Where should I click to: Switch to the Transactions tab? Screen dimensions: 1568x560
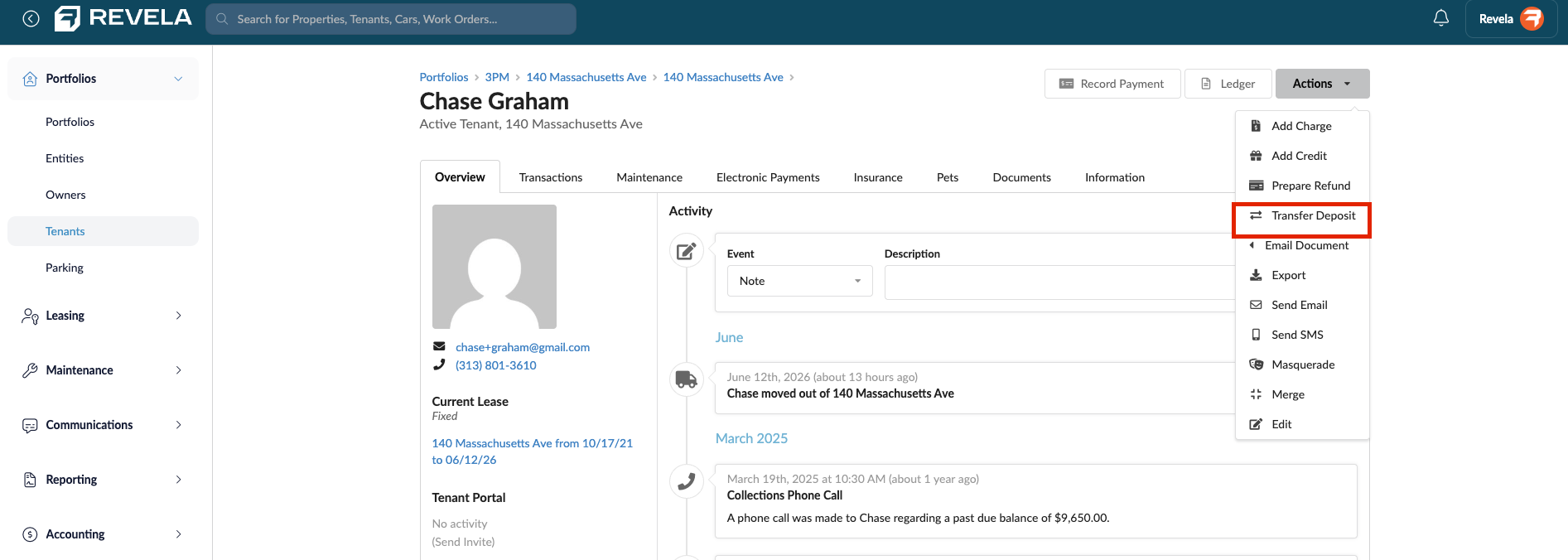[551, 177]
